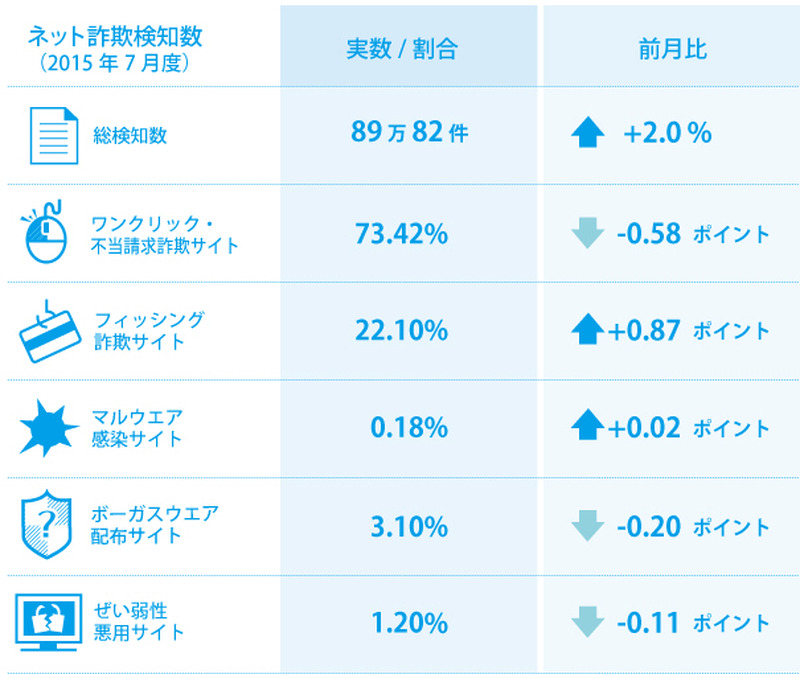
Task: Click the up arrow beside +0.87 ポイント
Action: pyautogui.click(x=587, y=331)
